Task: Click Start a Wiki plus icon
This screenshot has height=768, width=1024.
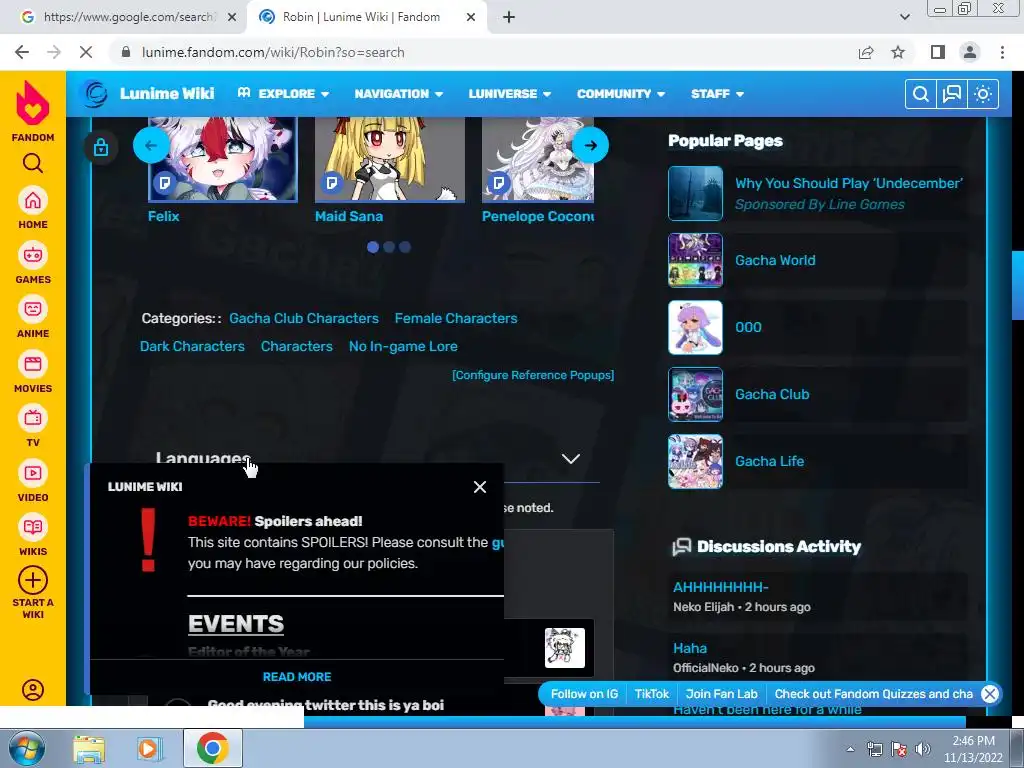Action: (x=33, y=580)
